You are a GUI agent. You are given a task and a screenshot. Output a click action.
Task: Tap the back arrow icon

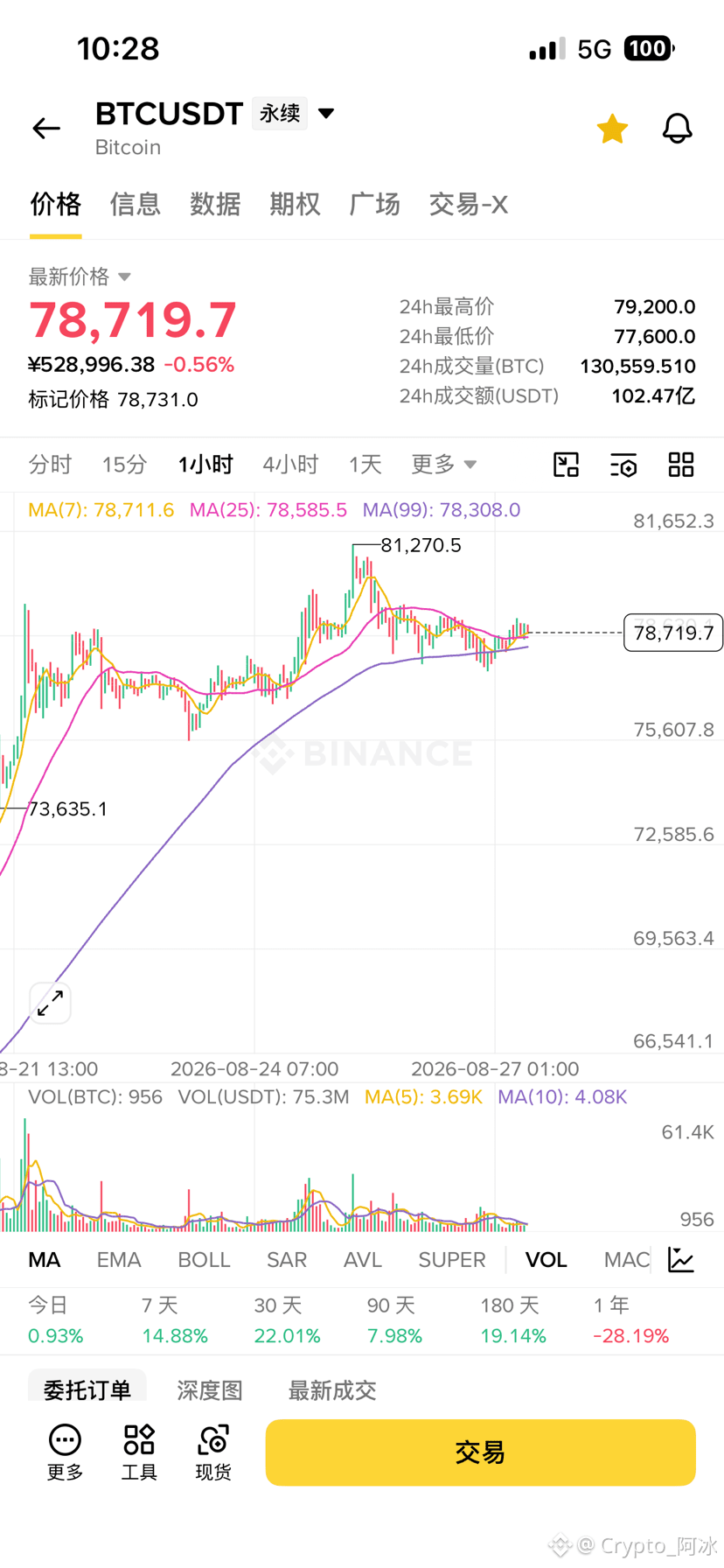click(46, 129)
